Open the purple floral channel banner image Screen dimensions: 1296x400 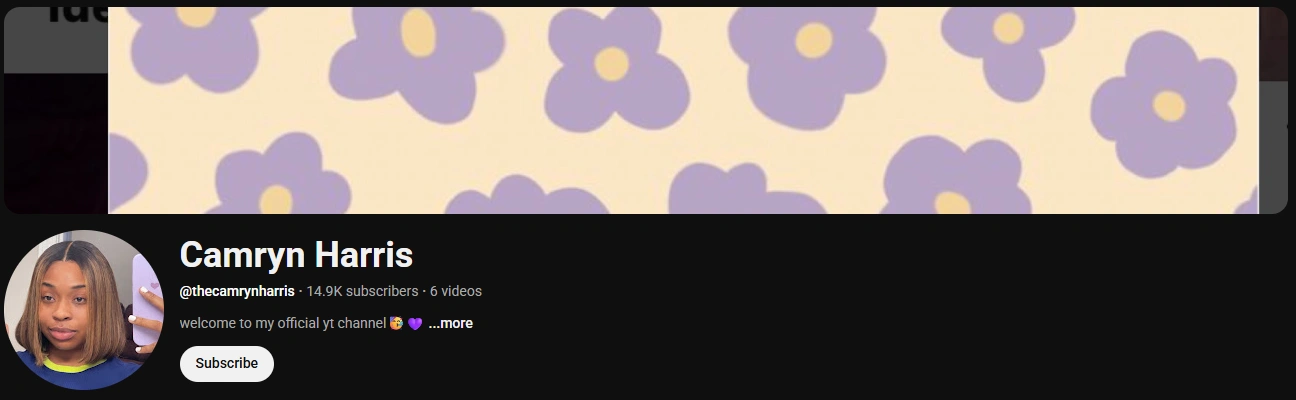point(683,110)
